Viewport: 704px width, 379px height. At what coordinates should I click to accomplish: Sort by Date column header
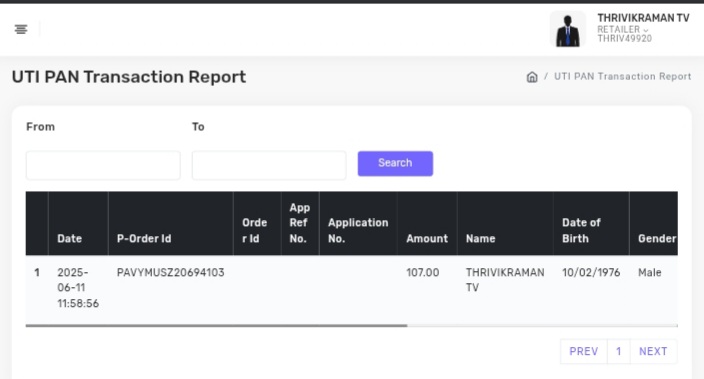click(70, 238)
